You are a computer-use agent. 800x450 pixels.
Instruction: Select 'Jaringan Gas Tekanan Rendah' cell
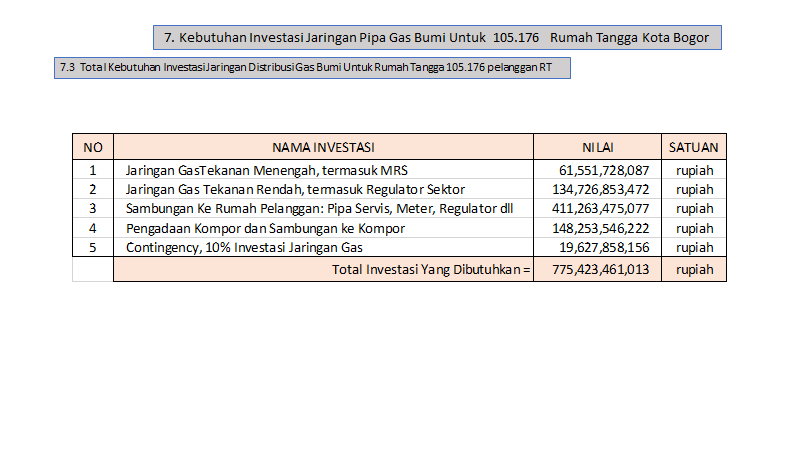pos(323,189)
